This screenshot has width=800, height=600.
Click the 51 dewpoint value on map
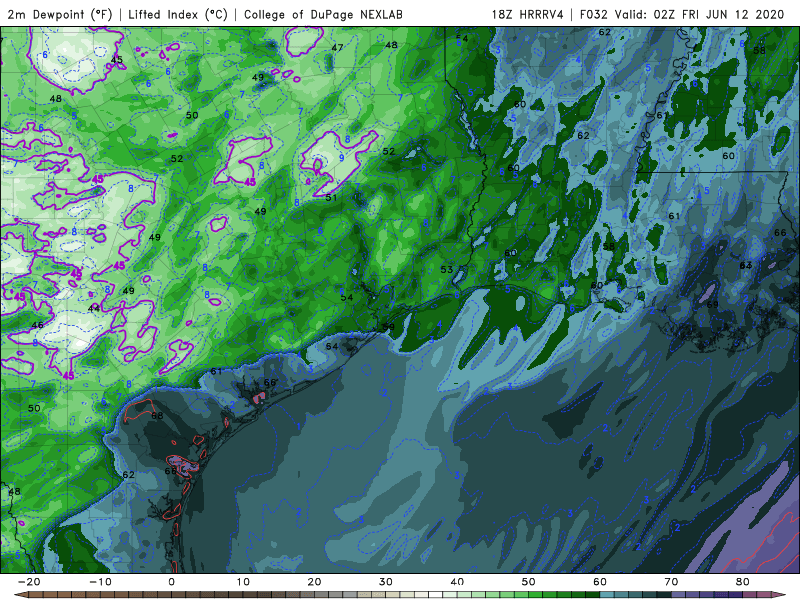(x=331, y=198)
